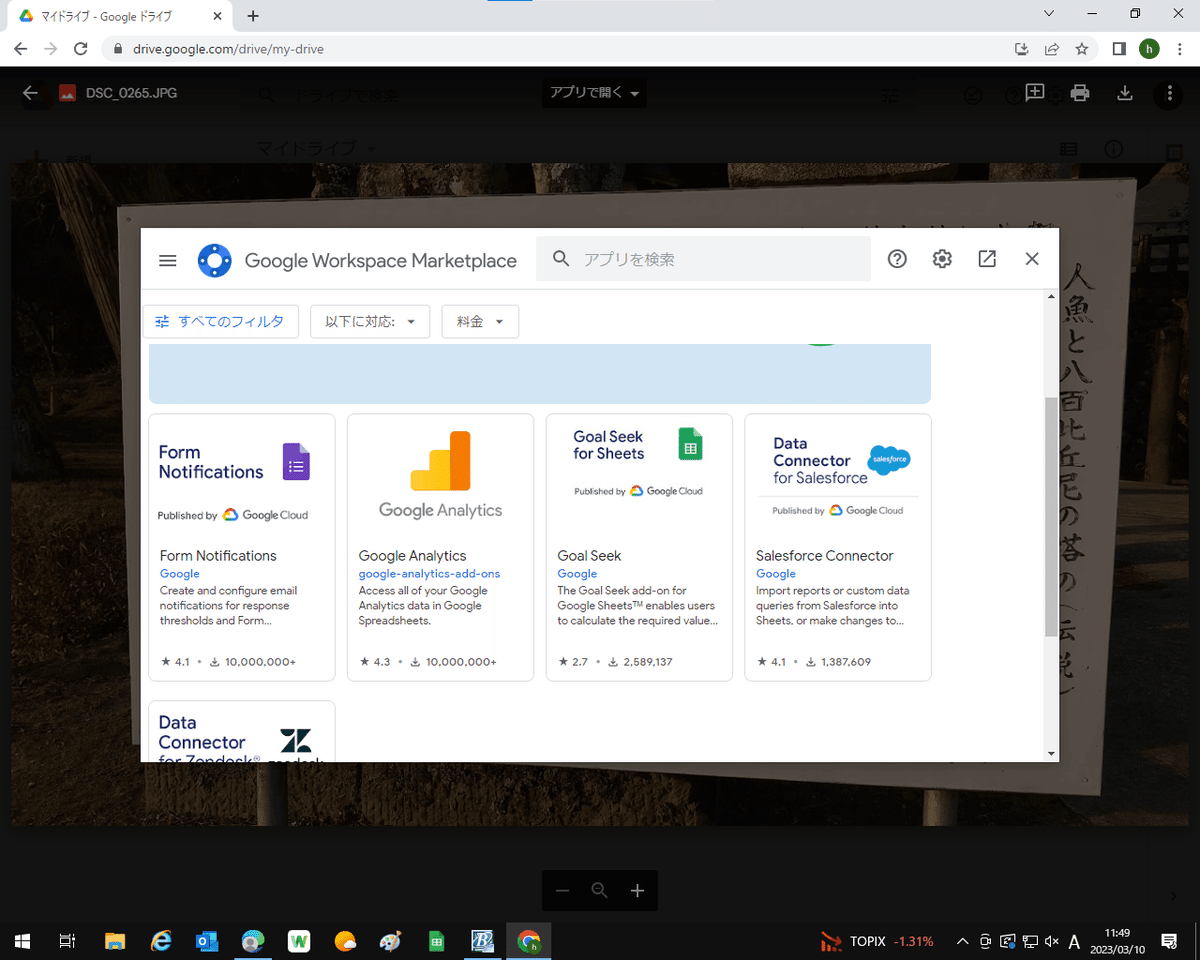The height and width of the screenshot is (960, 1200).
Task: Reload the Chrome page
Action: (x=82, y=49)
